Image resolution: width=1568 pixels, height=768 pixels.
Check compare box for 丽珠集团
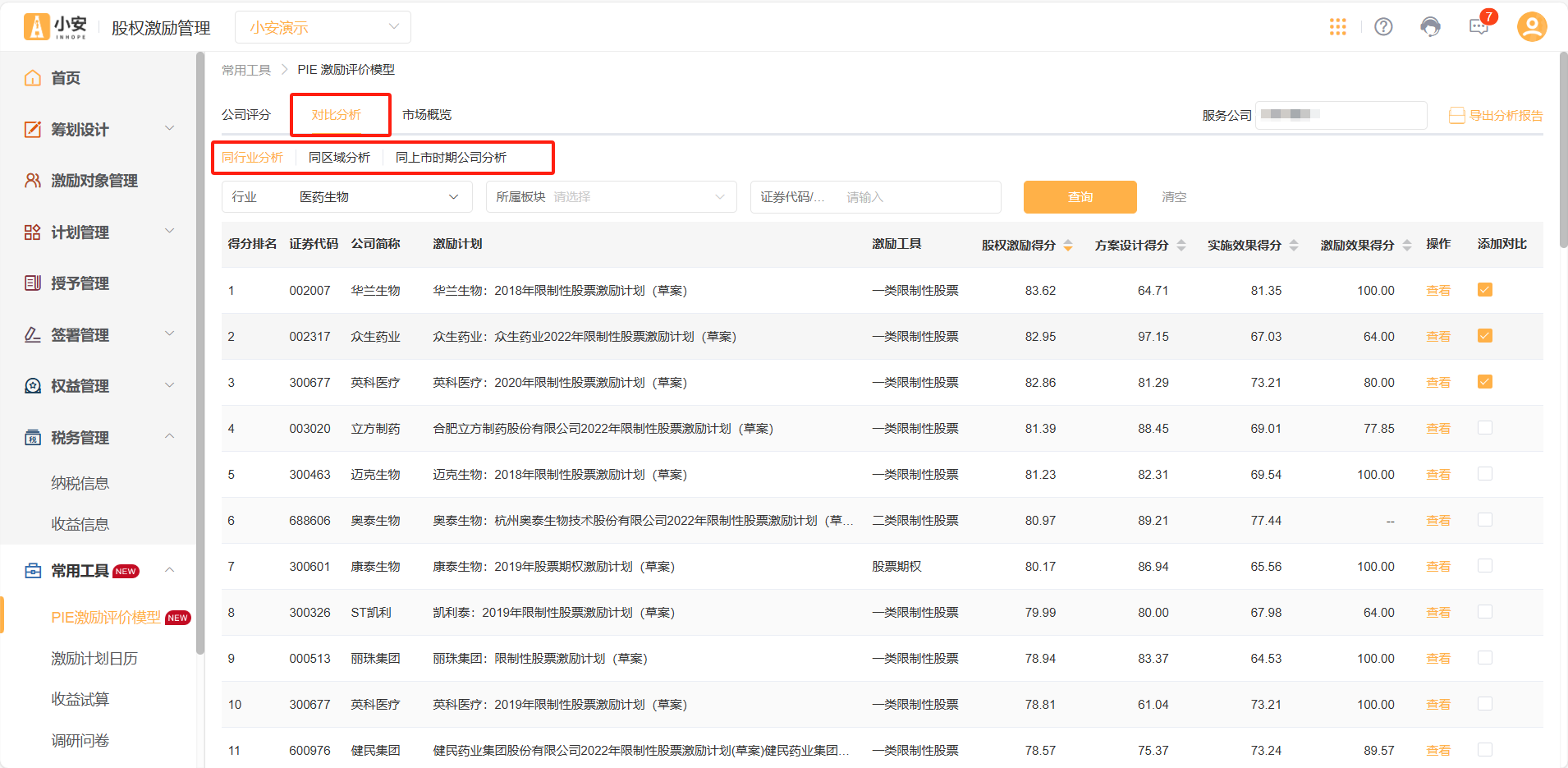click(x=1485, y=658)
